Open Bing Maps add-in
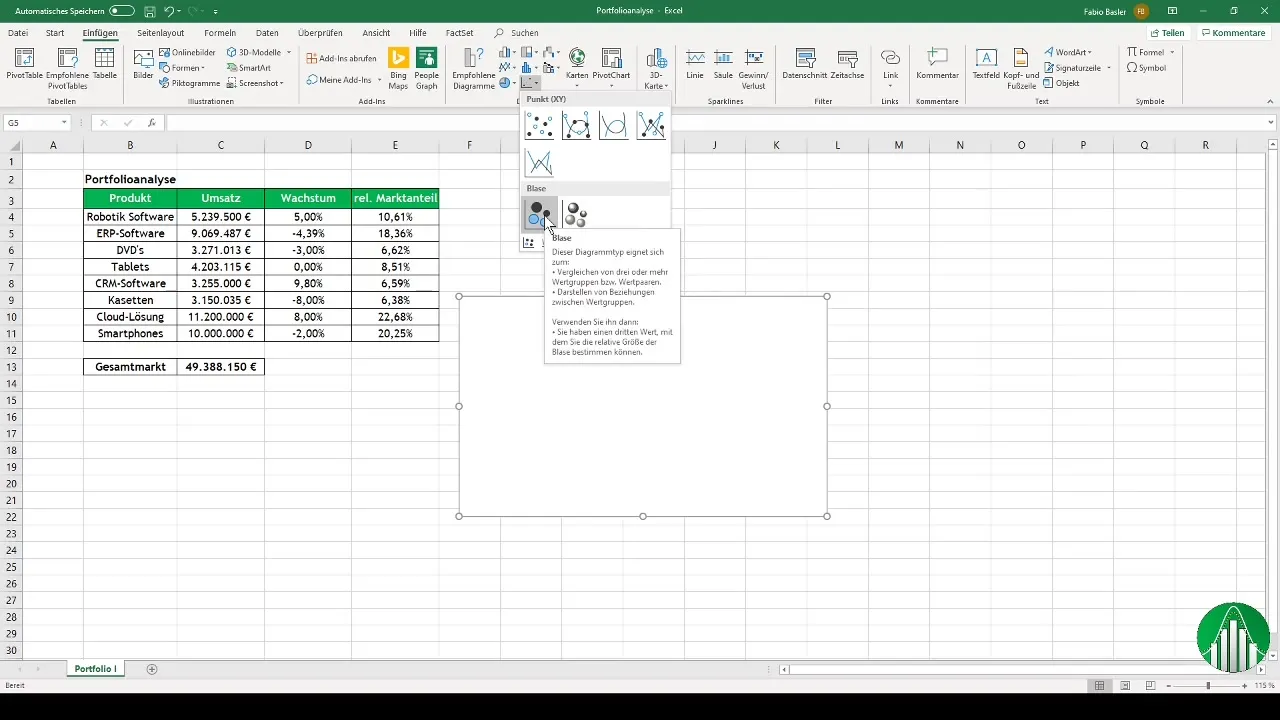 click(x=399, y=68)
